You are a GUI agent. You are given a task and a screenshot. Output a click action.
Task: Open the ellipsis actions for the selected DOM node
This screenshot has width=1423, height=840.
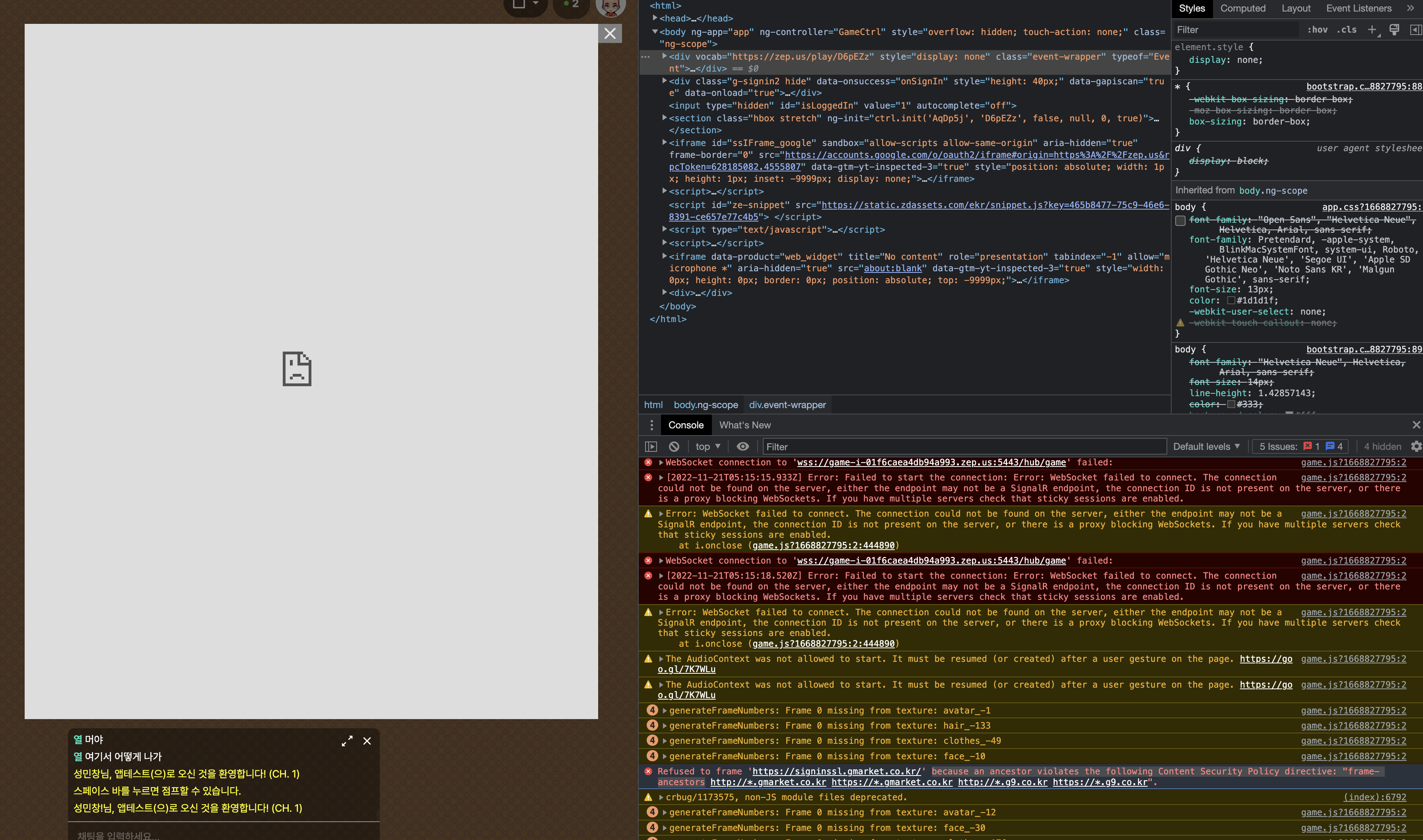645,56
